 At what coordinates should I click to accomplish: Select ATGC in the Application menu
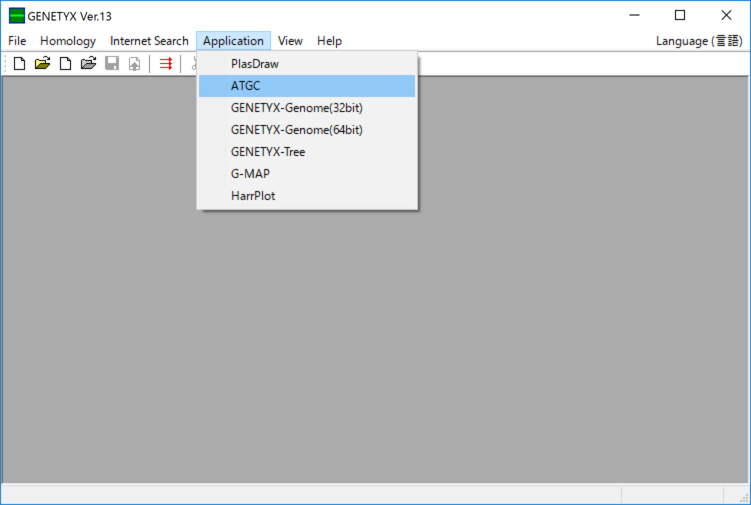tap(307, 86)
